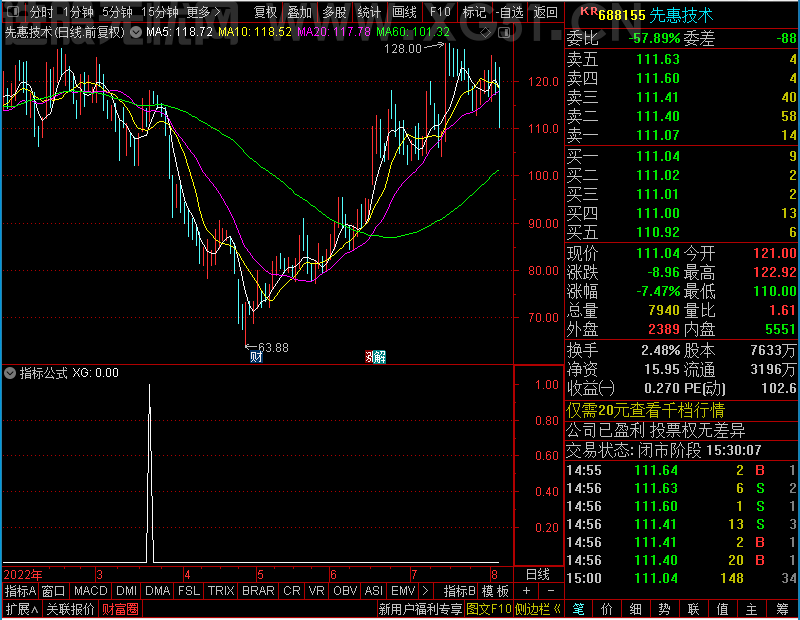Image resolution: width=800 pixels, height=620 pixels.
Task: Select the MACD indicator tab
Action: click(x=90, y=591)
